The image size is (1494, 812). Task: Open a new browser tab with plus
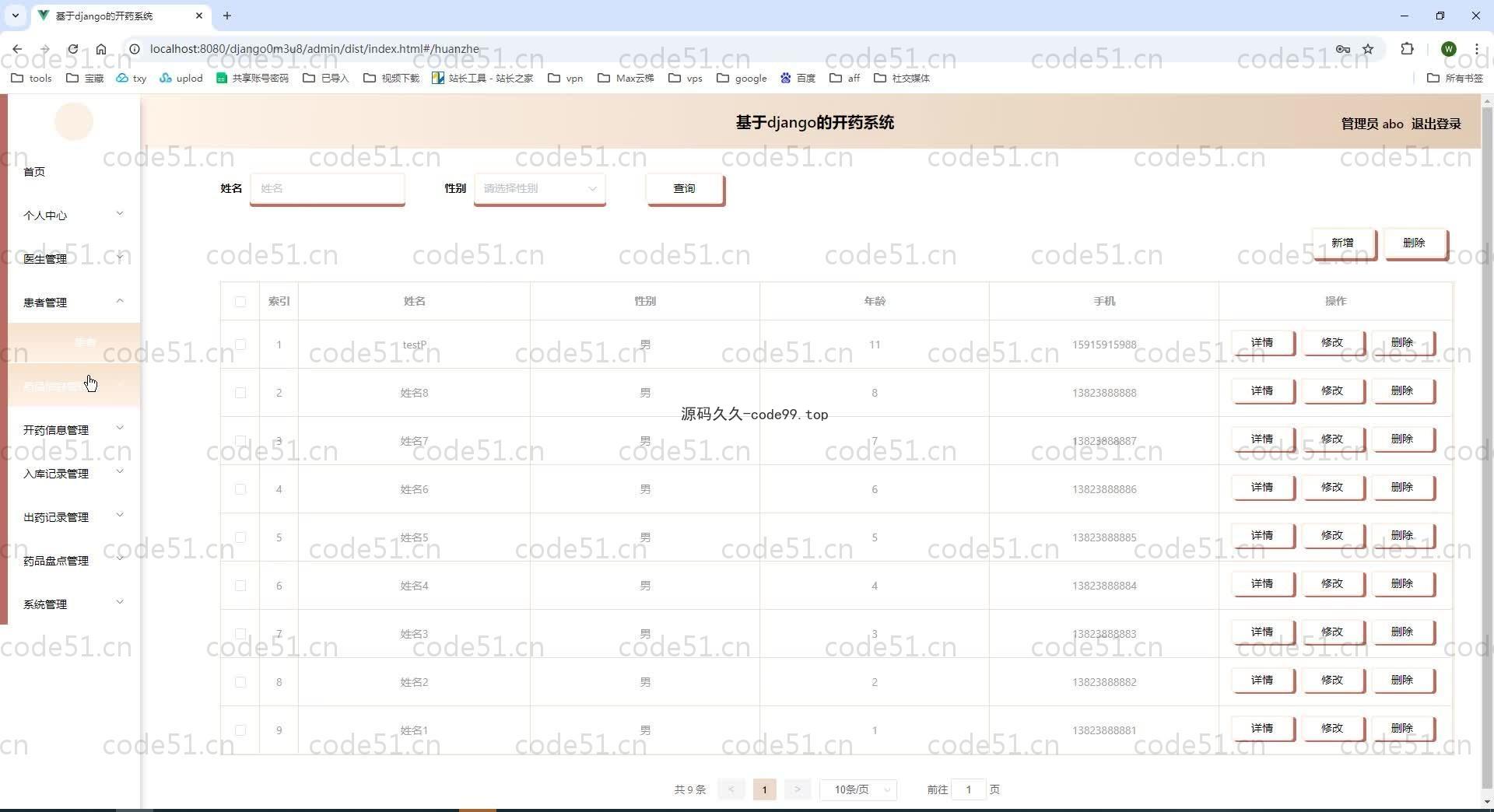pyautogui.click(x=227, y=16)
